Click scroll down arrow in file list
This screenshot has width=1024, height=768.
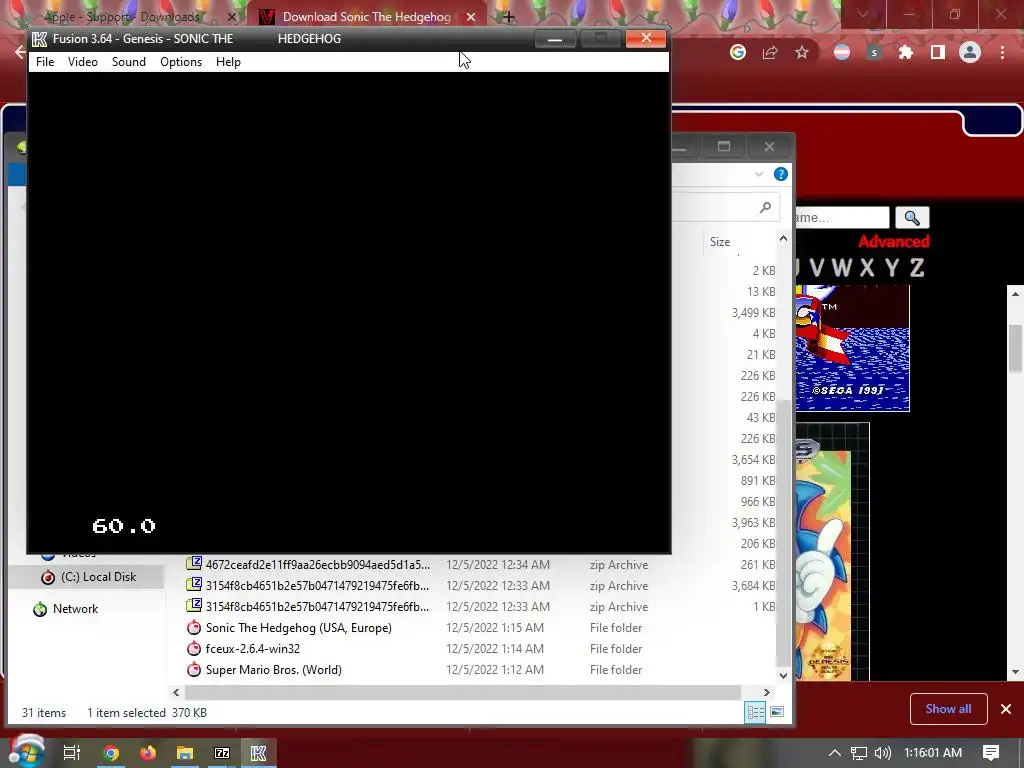[784, 676]
